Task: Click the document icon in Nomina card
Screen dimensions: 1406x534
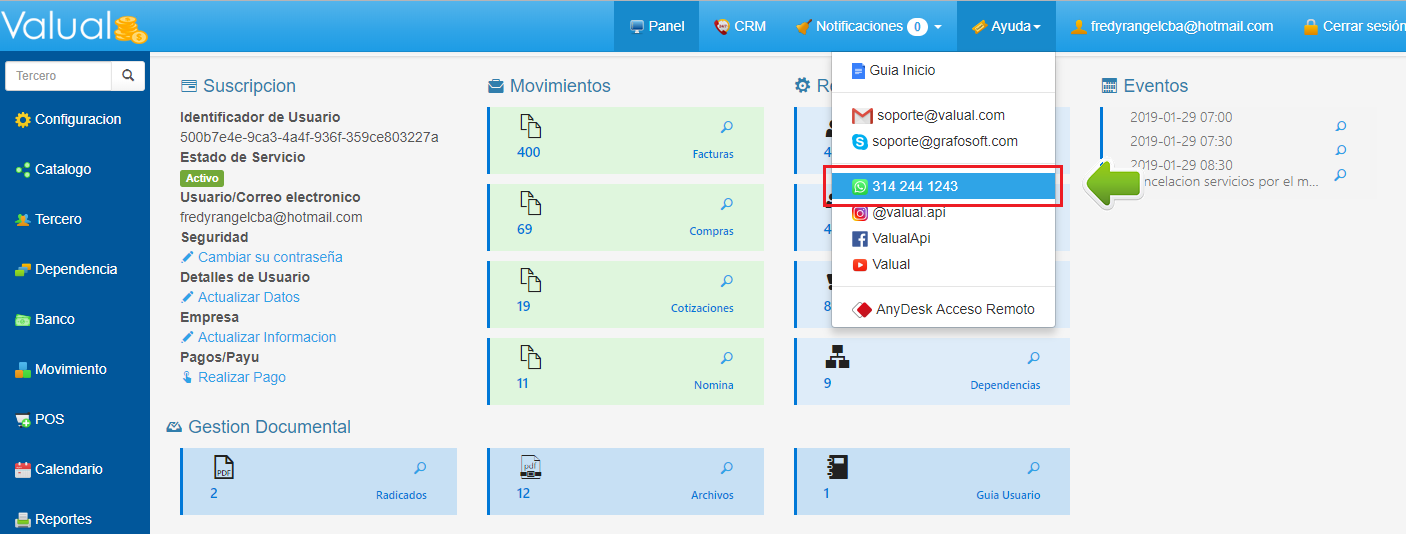Action: click(530, 357)
